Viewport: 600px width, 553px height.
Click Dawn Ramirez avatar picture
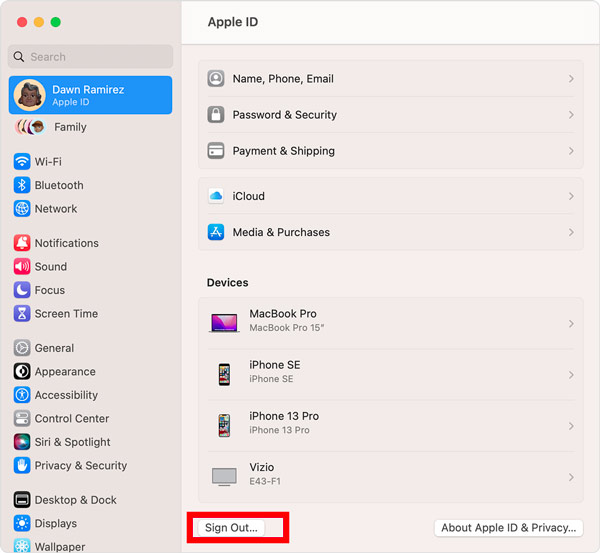(x=29, y=95)
